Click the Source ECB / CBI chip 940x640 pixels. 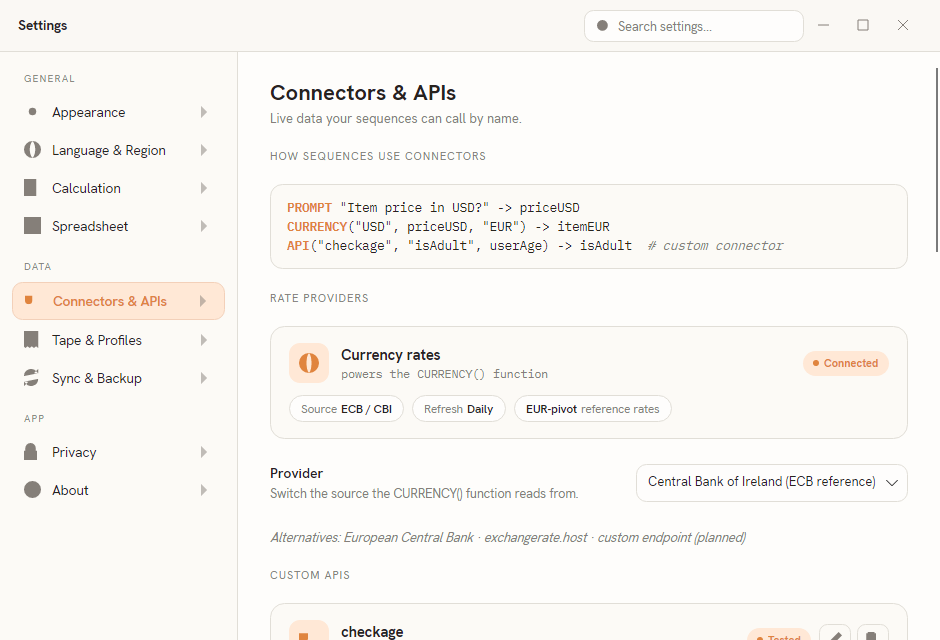click(x=346, y=409)
